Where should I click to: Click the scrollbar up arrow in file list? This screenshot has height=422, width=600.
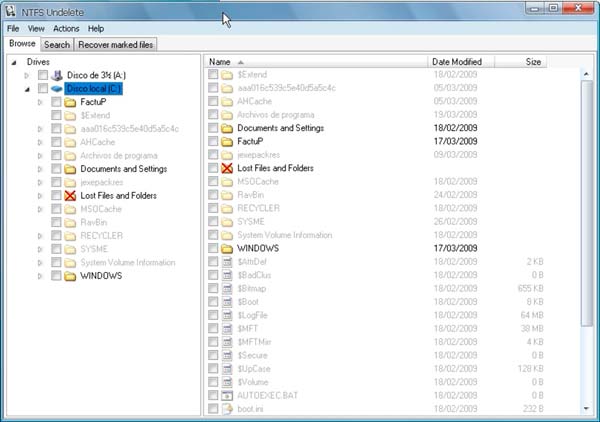tap(586, 74)
